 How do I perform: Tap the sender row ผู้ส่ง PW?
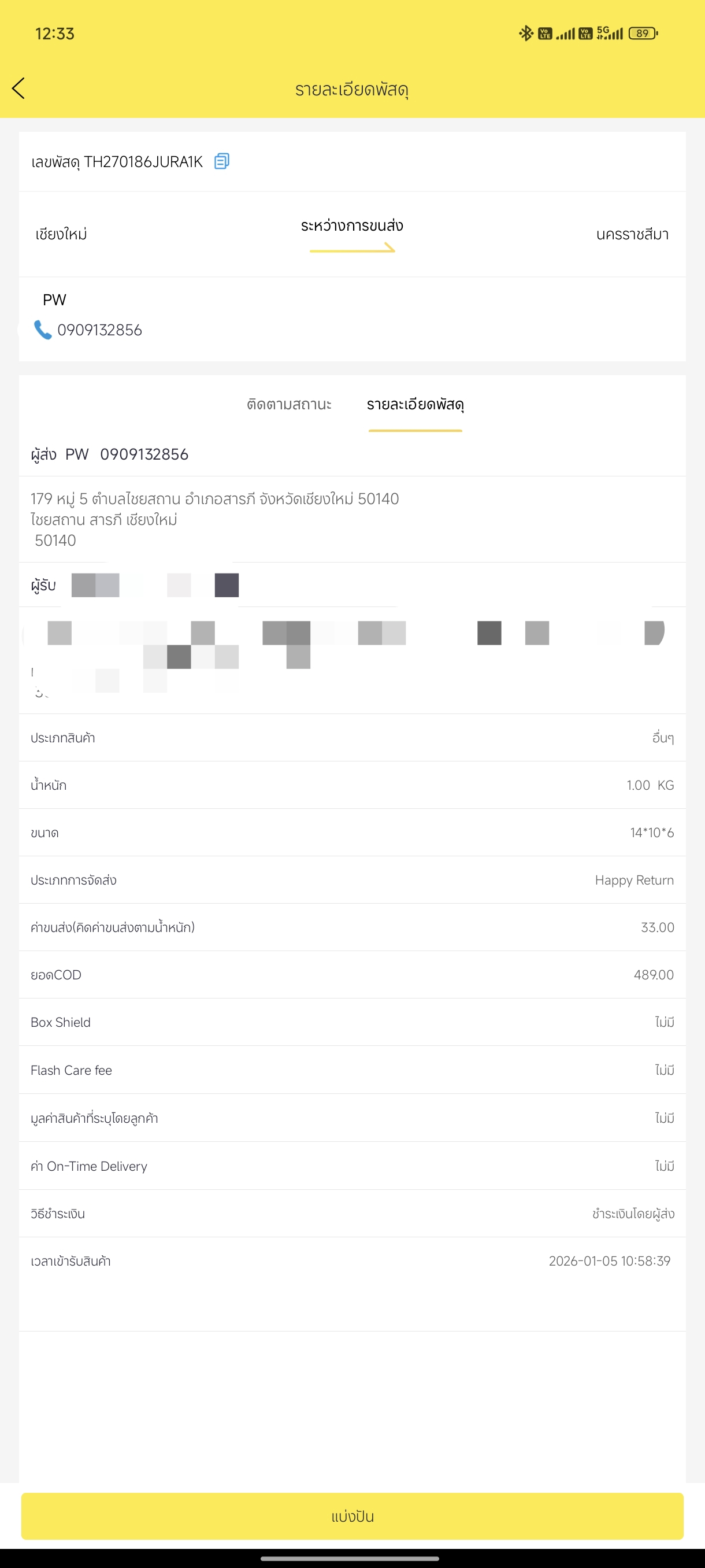(x=109, y=454)
